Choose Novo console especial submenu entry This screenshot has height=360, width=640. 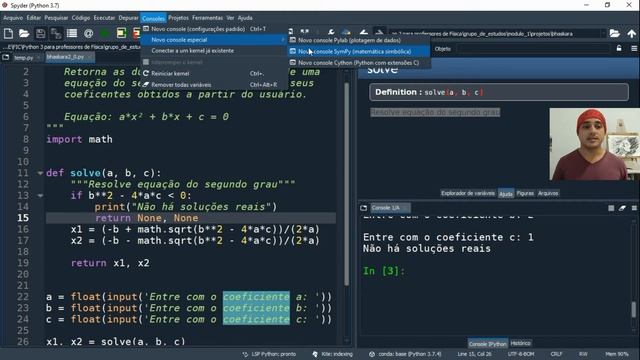point(213,40)
